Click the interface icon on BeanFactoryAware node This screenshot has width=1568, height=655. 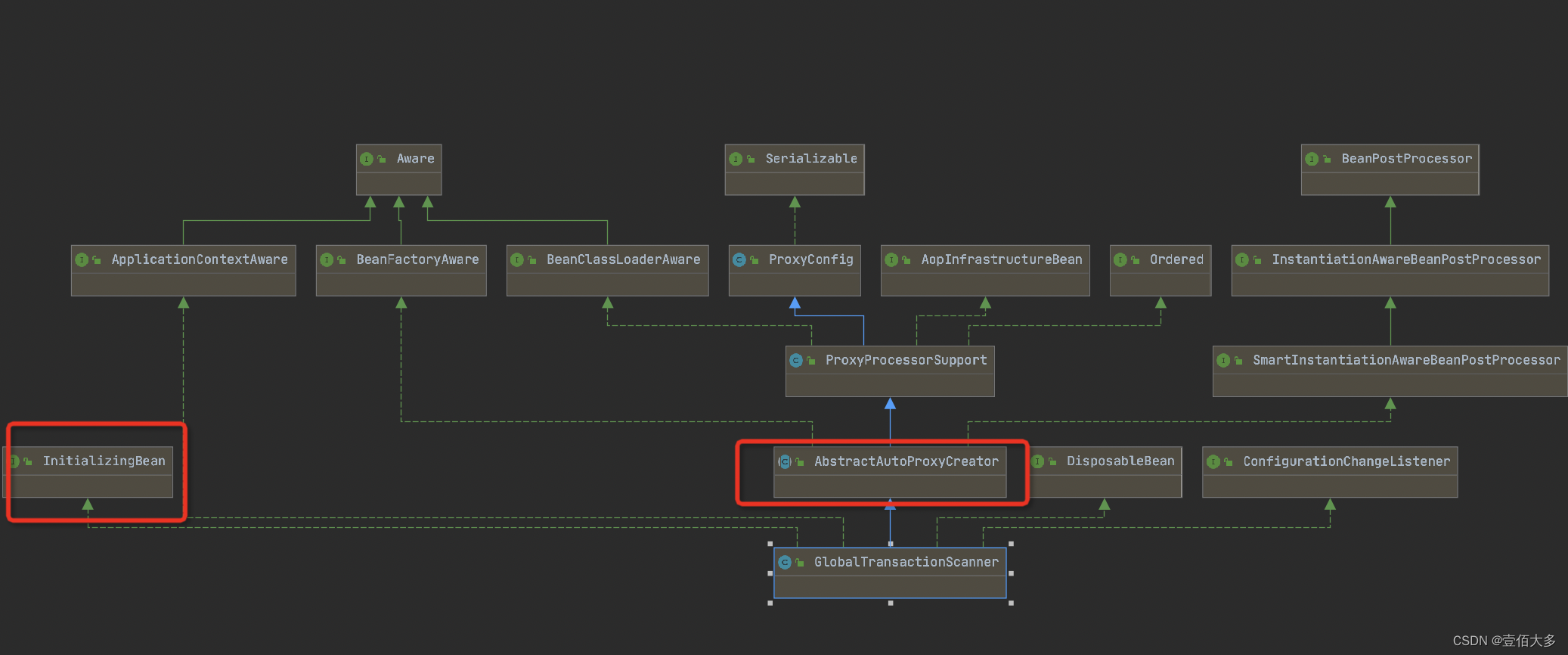tap(327, 259)
